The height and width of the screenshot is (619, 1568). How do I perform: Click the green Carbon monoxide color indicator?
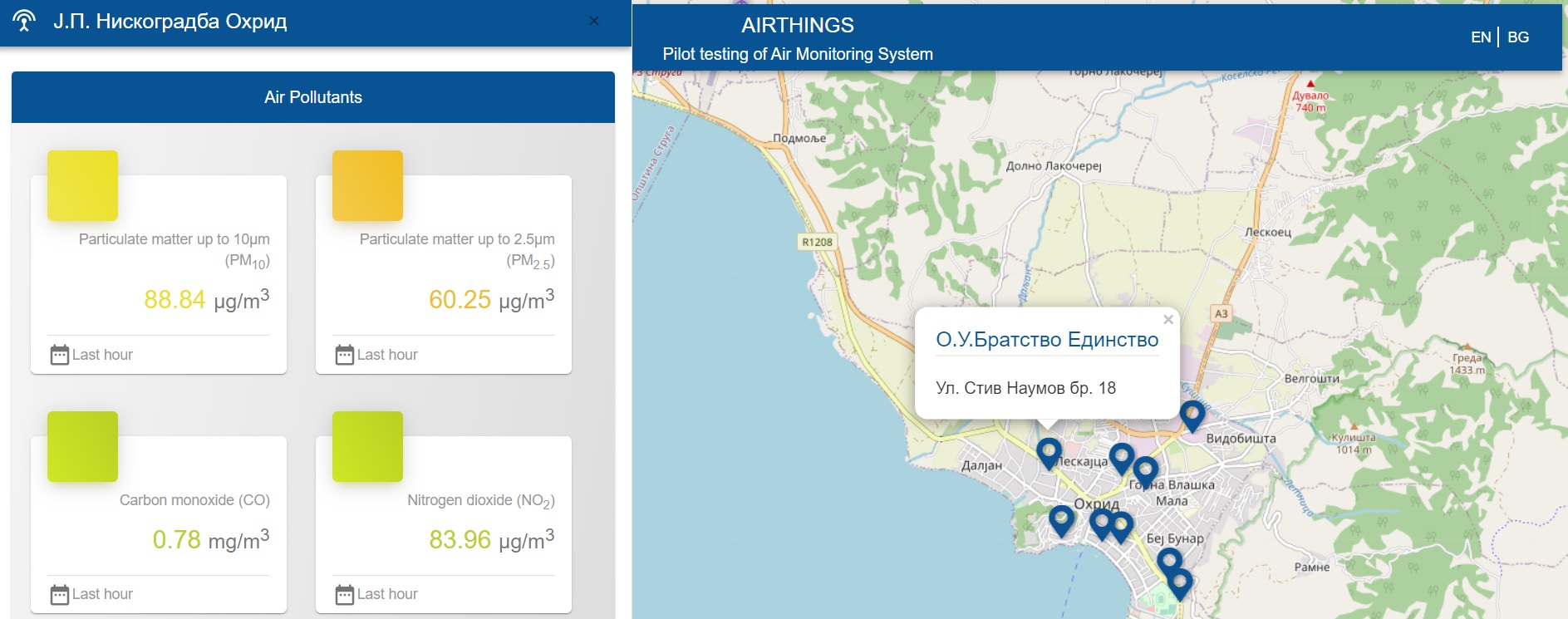(82, 446)
